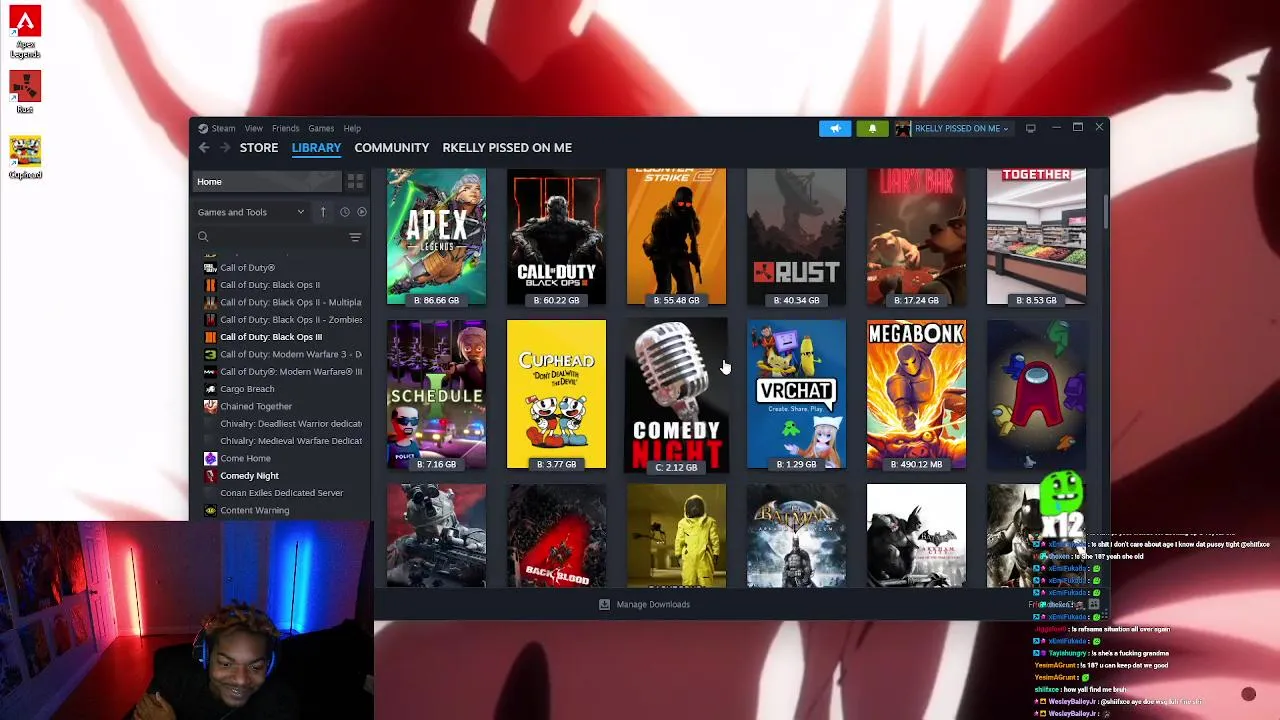Open the Call of Duty Black Ops III cover
Image resolution: width=1280 pixels, height=720 pixels.
click(556, 237)
